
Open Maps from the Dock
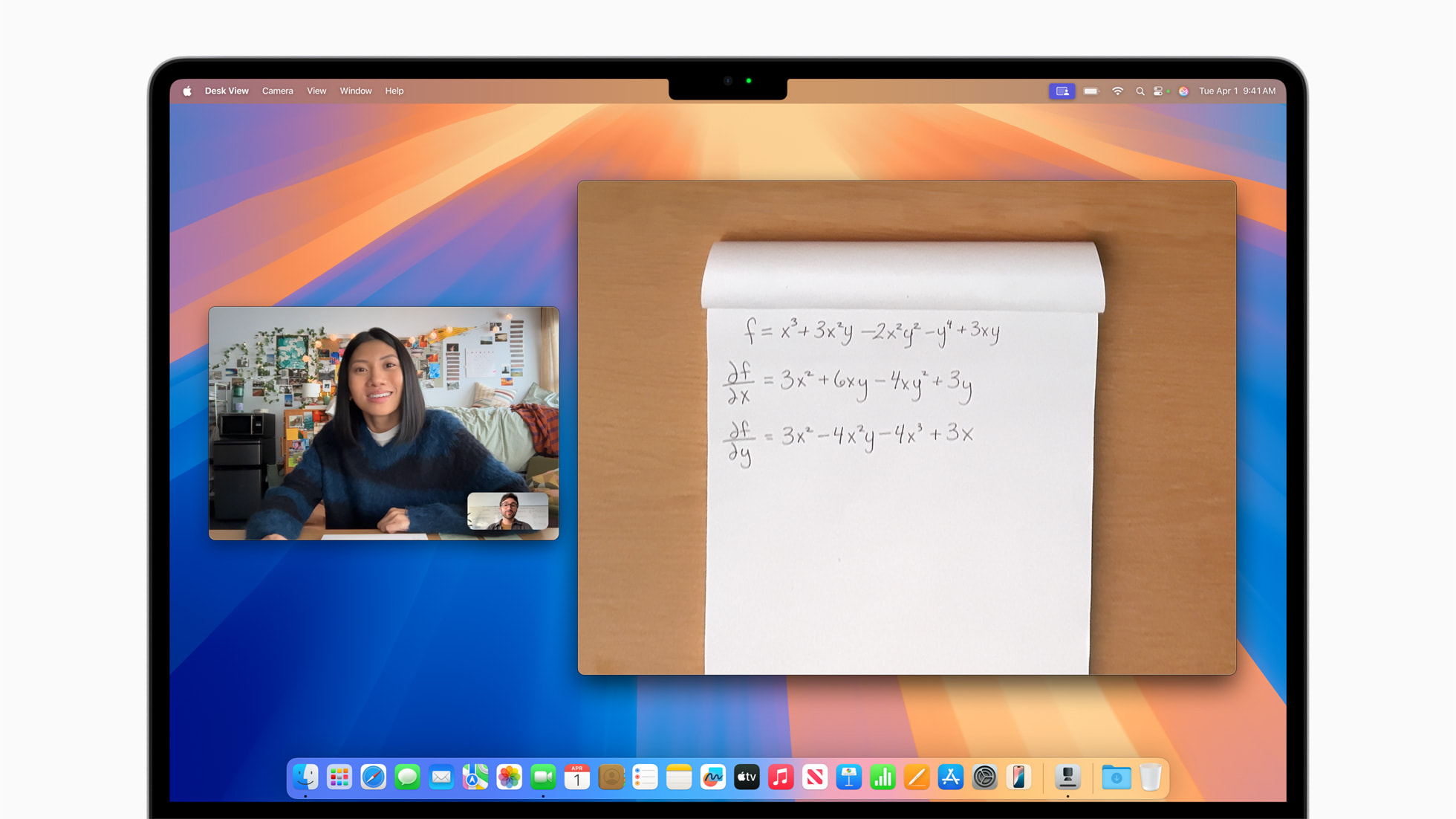[x=475, y=777]
